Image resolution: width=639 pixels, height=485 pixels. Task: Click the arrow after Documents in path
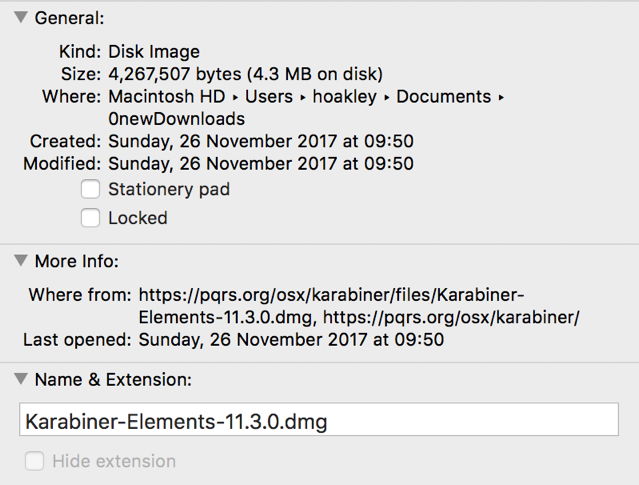(501, 97)
